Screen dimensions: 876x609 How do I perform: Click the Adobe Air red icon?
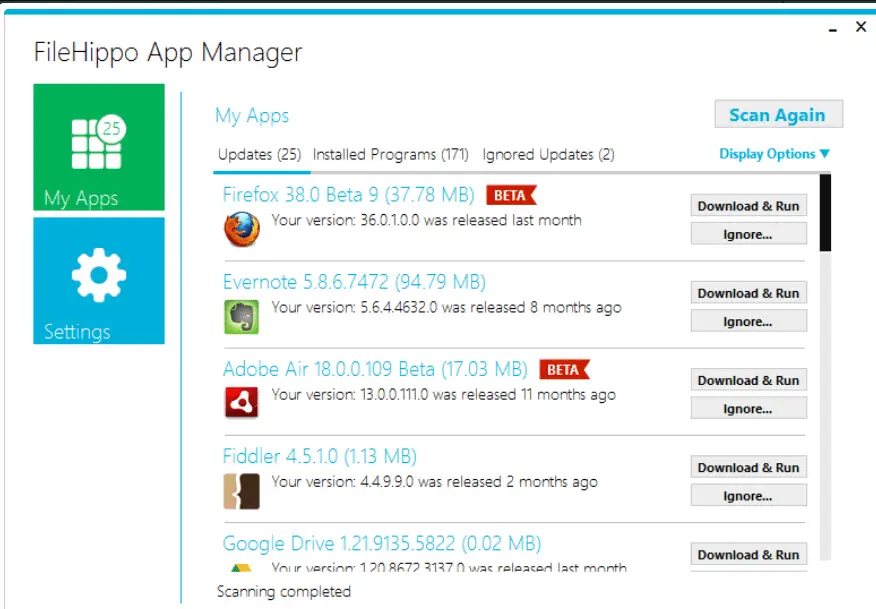(x=241, y=402)
